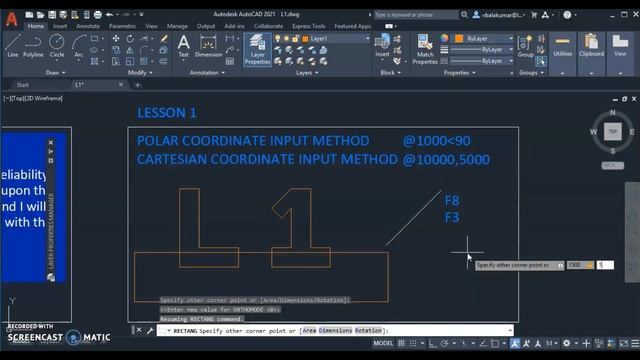Open the Help question mark icon

pos(567,15)
